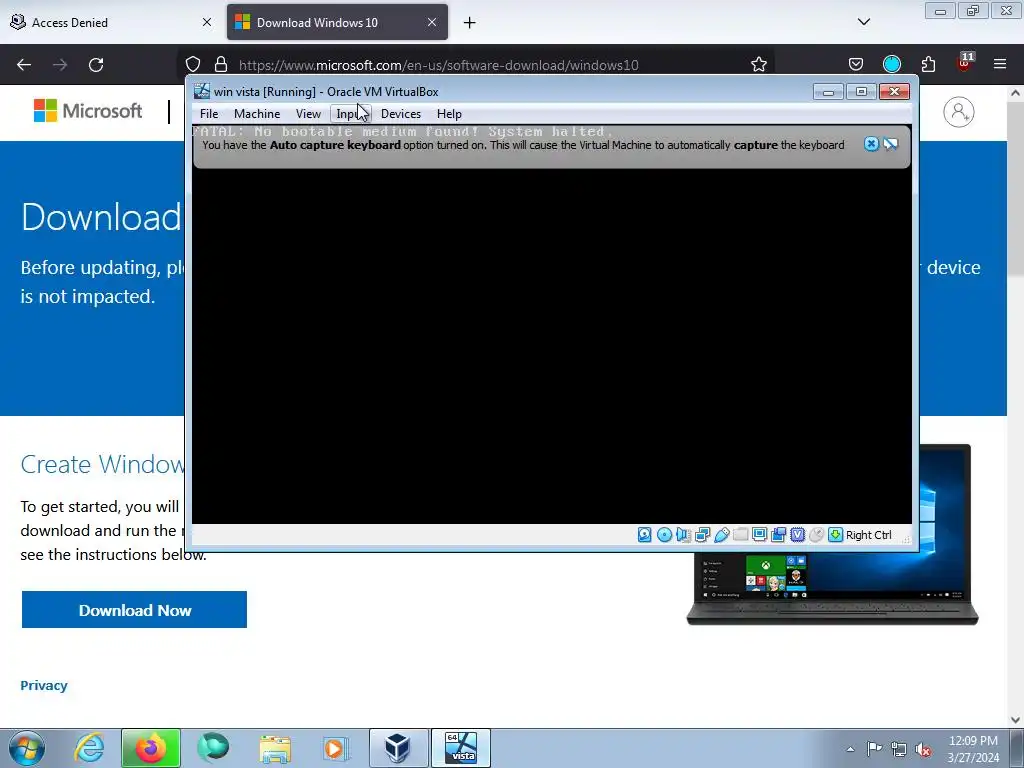Open the Devices menu in VirtualBox
The height and width of the screenshot is (768, 1024).
[x=401, y=114]
